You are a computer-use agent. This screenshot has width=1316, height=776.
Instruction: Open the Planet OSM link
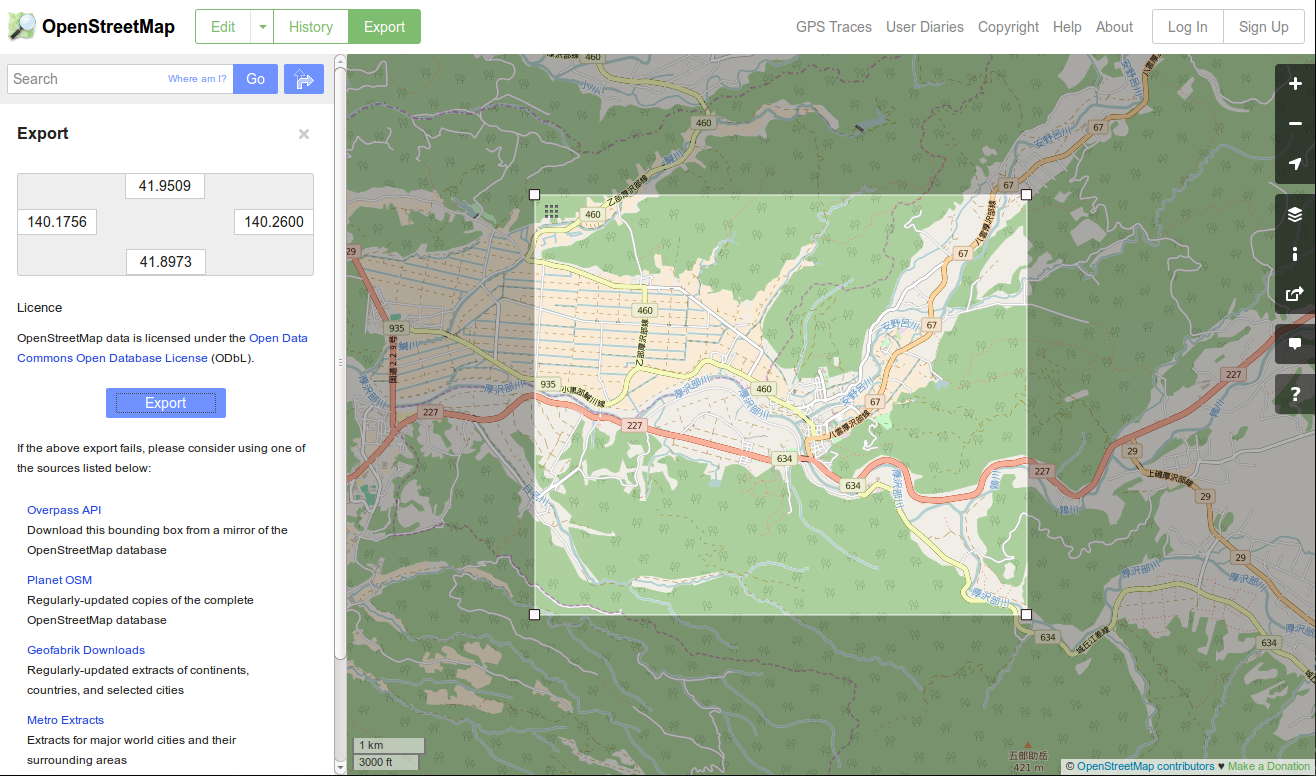59,580
